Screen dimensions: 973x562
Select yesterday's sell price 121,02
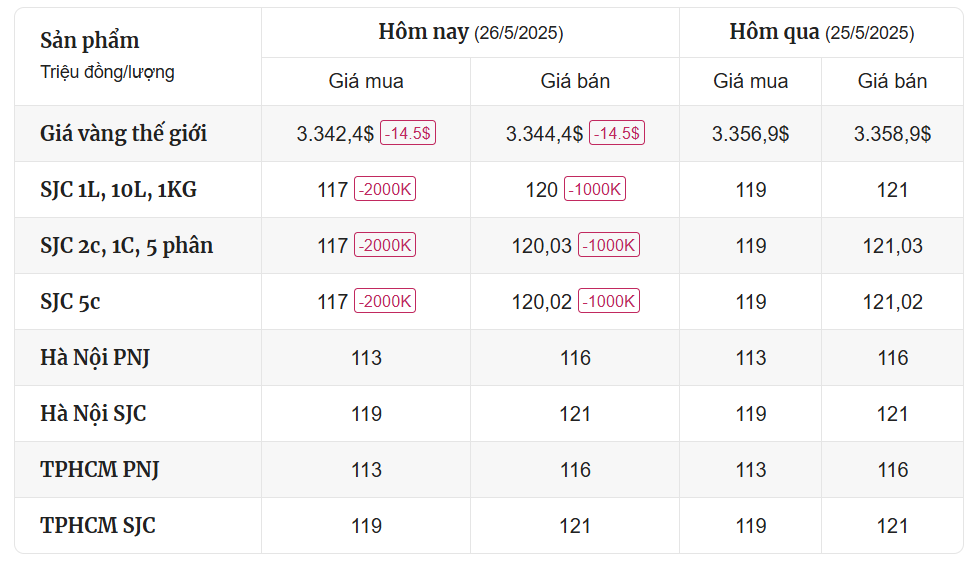892,302
